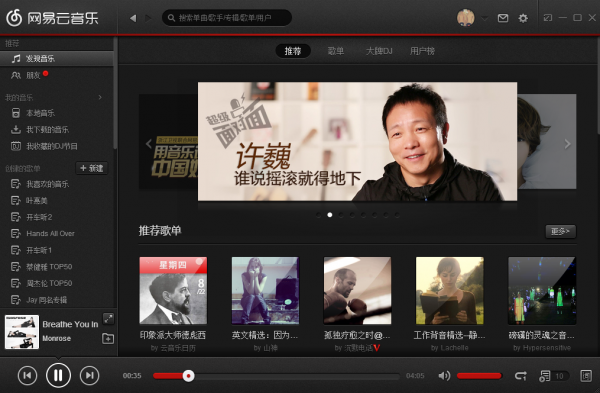The width and height of the screenshot is (600, 393).
Task: Expand the 我的音乐 section arrow
Action: click(100, 97)
